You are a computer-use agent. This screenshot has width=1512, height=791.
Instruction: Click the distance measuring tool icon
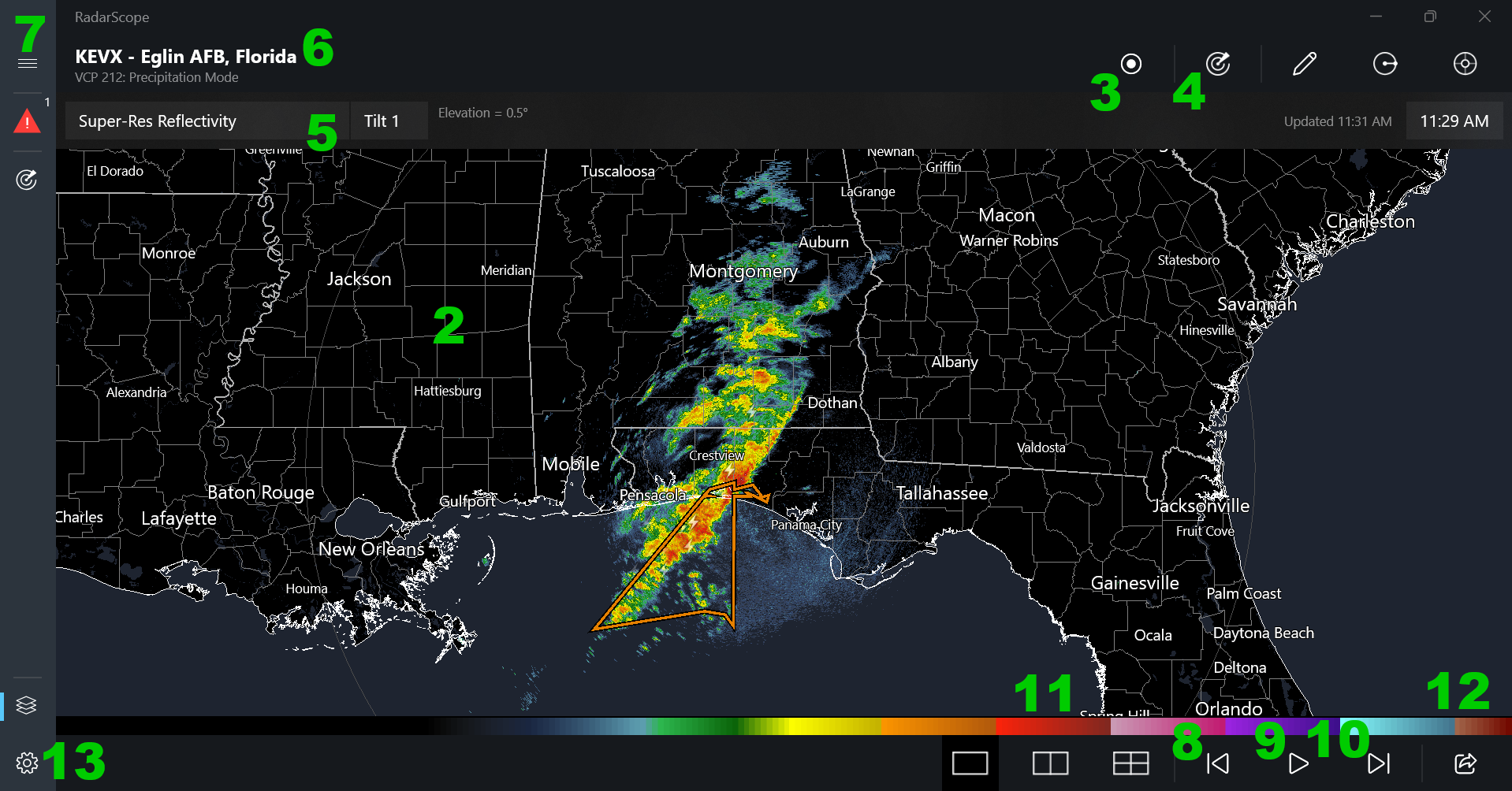1385,64
